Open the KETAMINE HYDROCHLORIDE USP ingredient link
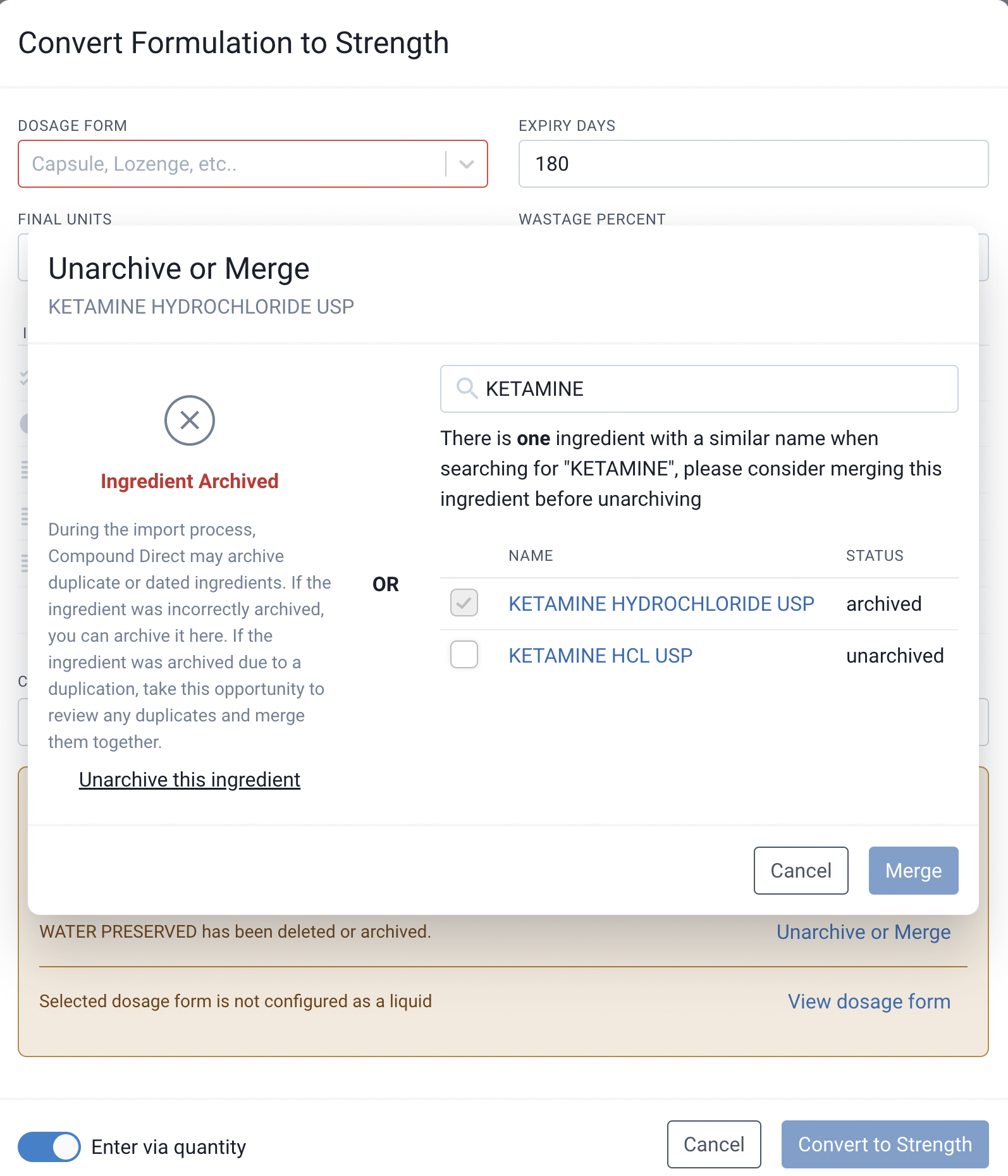The image size is (1008, 1176). [661, 604]
